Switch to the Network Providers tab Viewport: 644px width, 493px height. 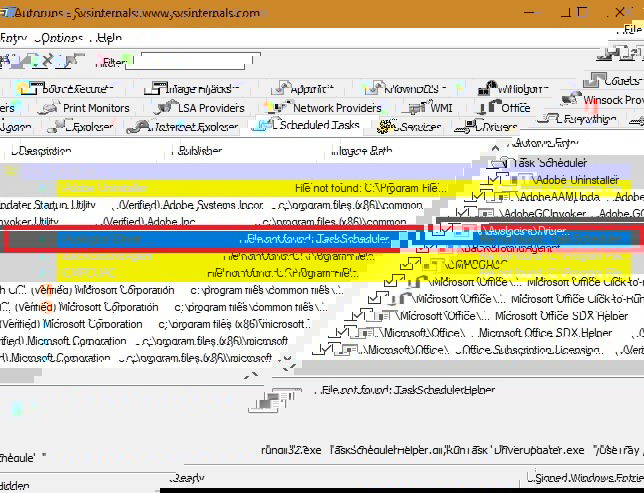[x=324, y=108]
